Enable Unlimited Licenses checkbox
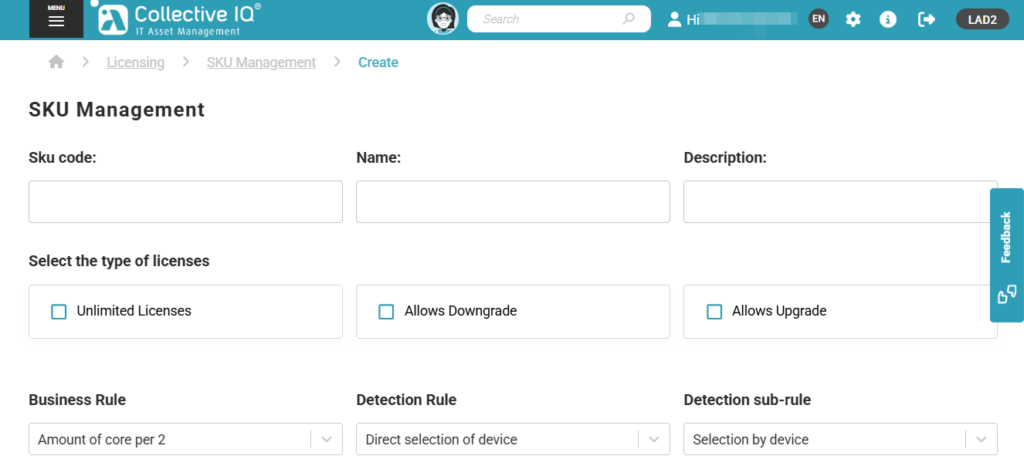Viewport: 1024px width, 466px height. click(x=59, y=311)
